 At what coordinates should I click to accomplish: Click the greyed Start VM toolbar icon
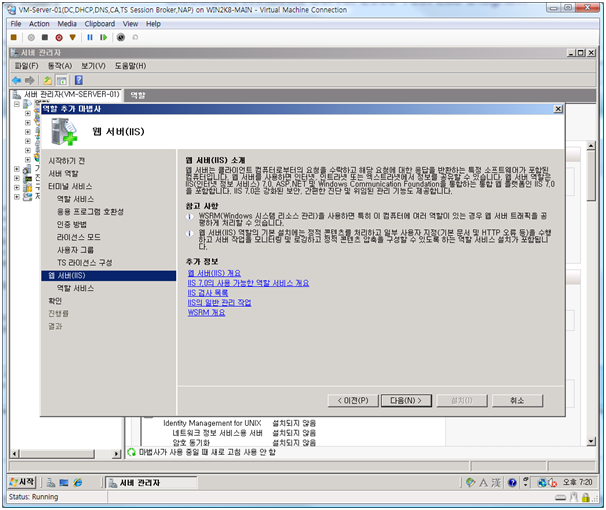[31, 37]
